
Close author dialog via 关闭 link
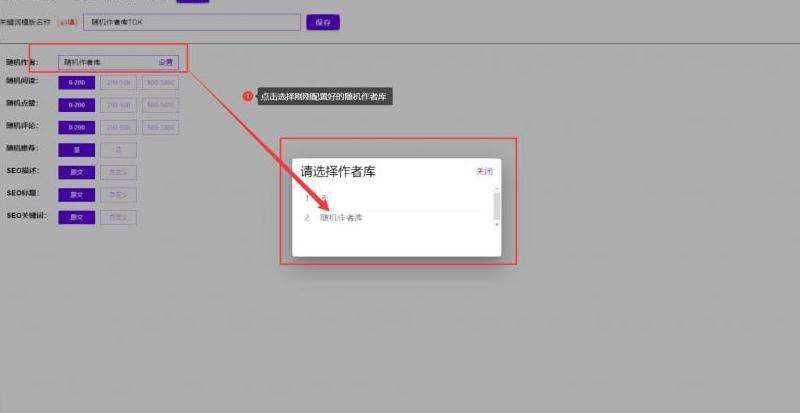[484, 172]
